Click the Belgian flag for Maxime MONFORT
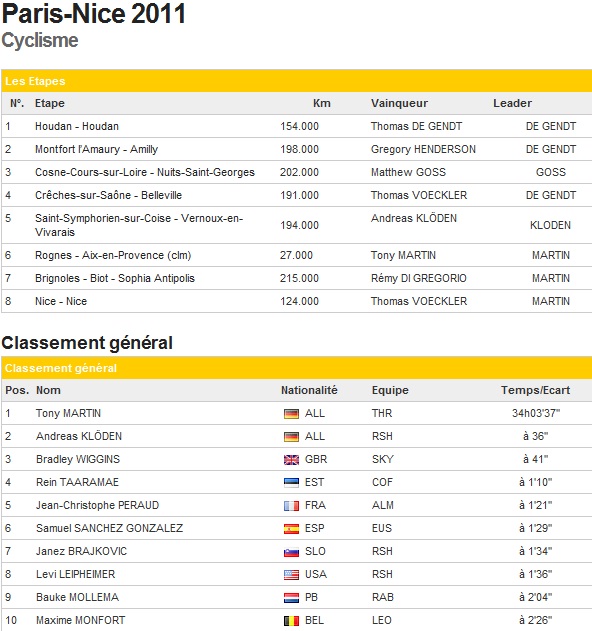The width and height of the screenshot is (592, 631). (291, 621)
